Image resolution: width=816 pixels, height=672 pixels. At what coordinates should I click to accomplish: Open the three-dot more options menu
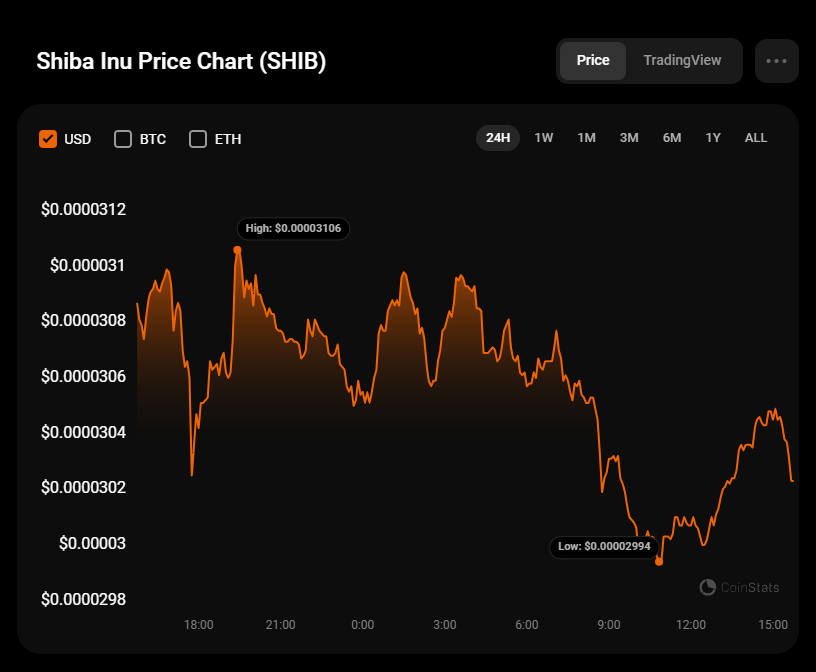point(776,60)
